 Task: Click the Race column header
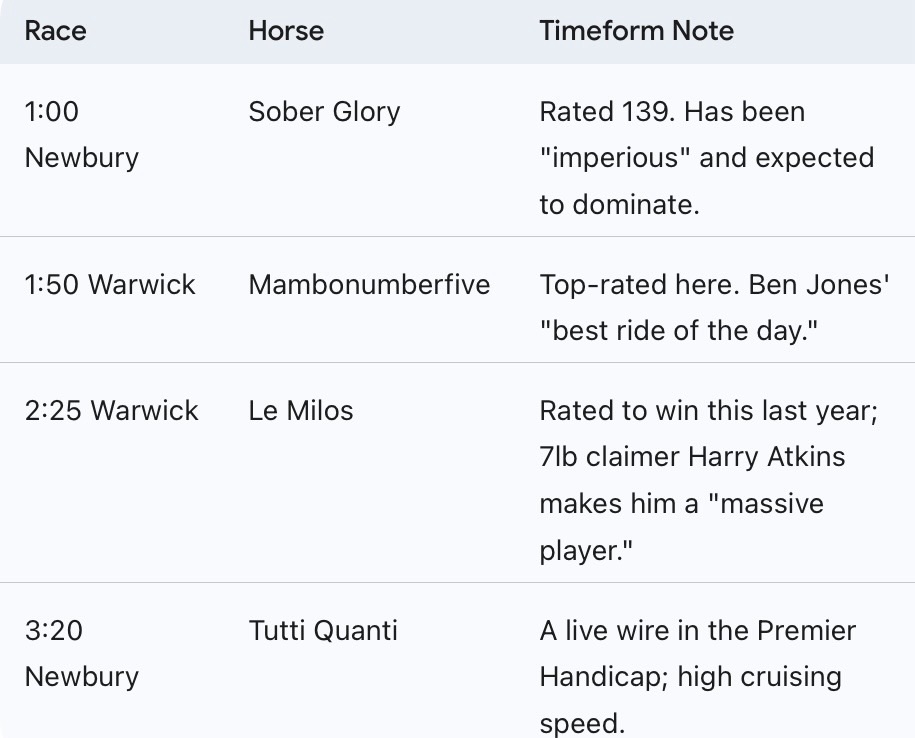55,30
